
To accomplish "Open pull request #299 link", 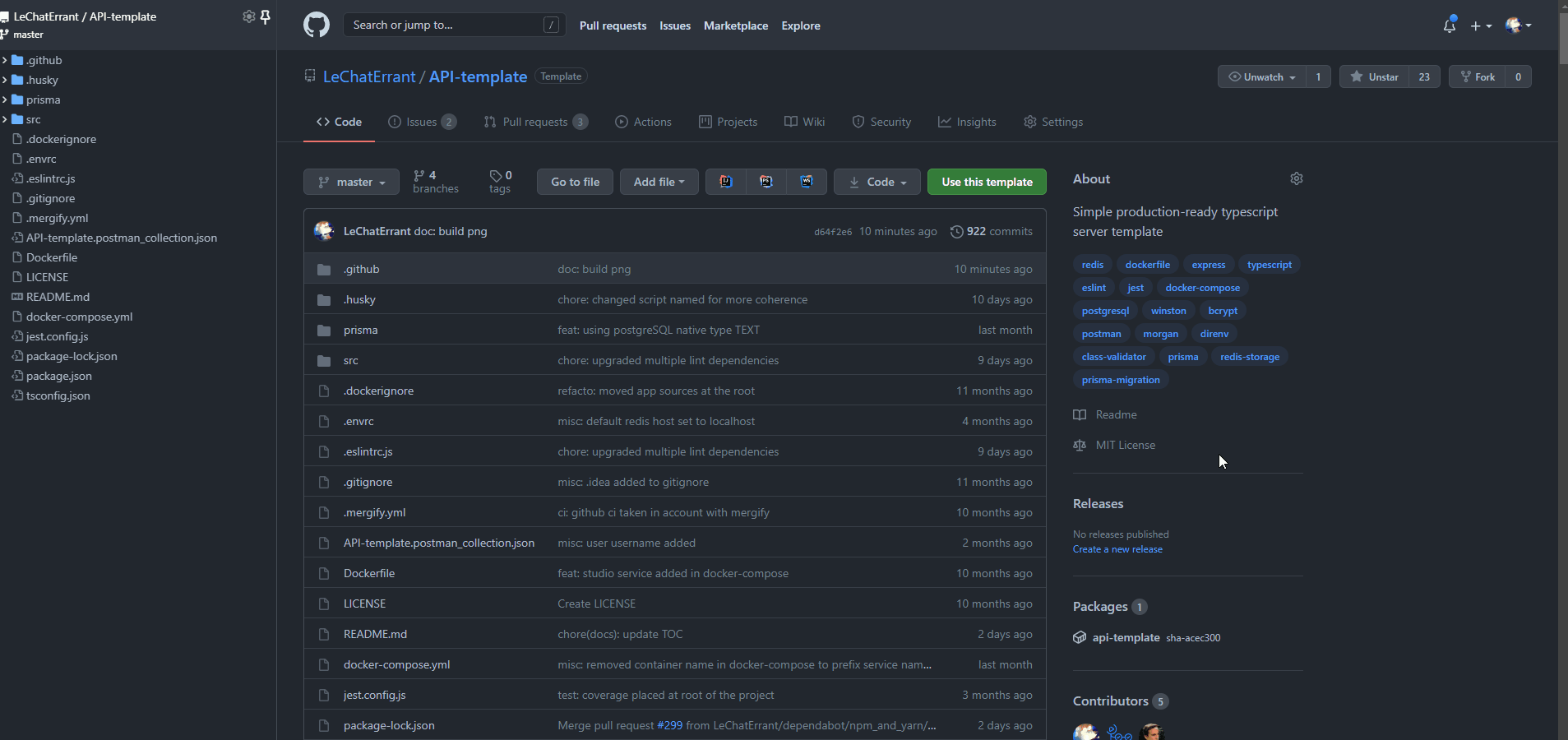I will [669, 725].
